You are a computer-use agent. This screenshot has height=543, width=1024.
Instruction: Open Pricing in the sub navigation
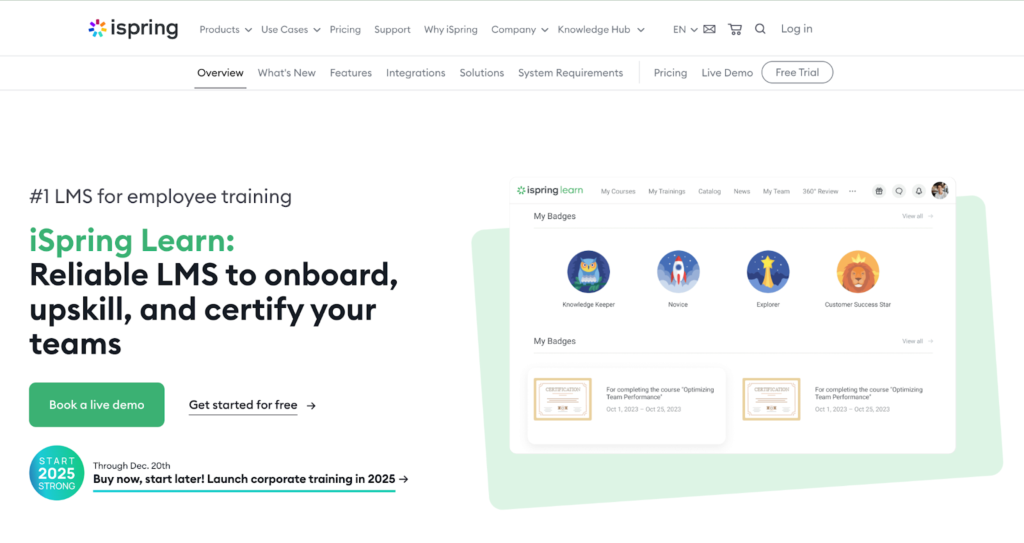point(670,73)
